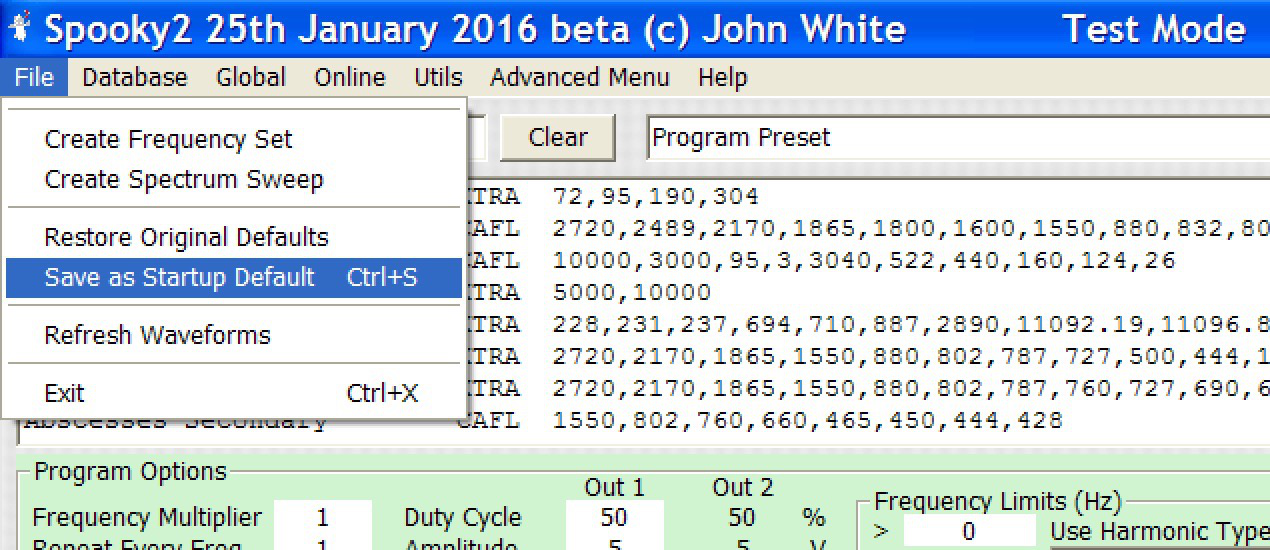Click the Spooky2 ghost title icon
1270x550 pixels.
tap(18, 26)
